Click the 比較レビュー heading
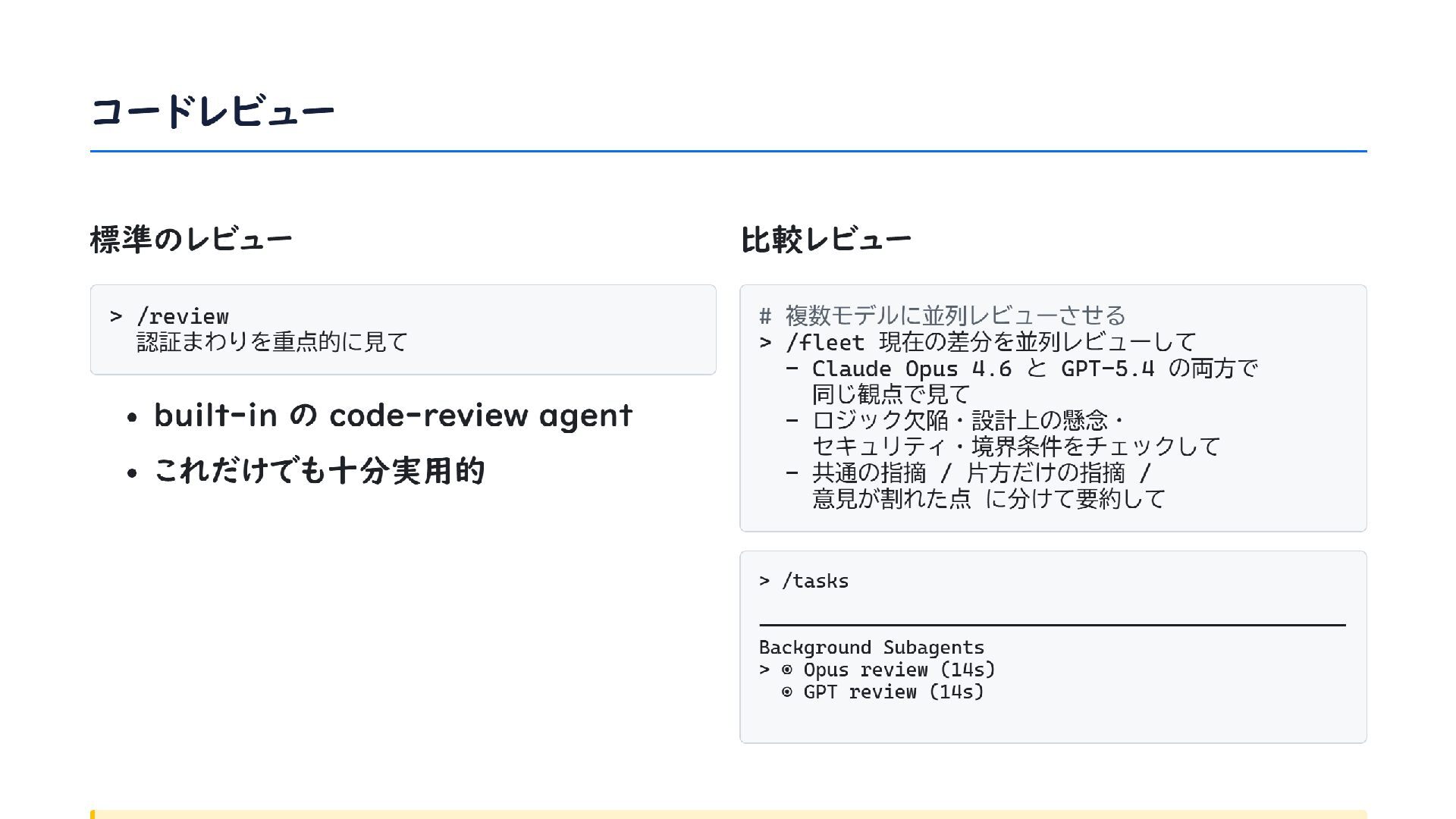The width and height of the screenshot is (1456, 819). [825, 240]
